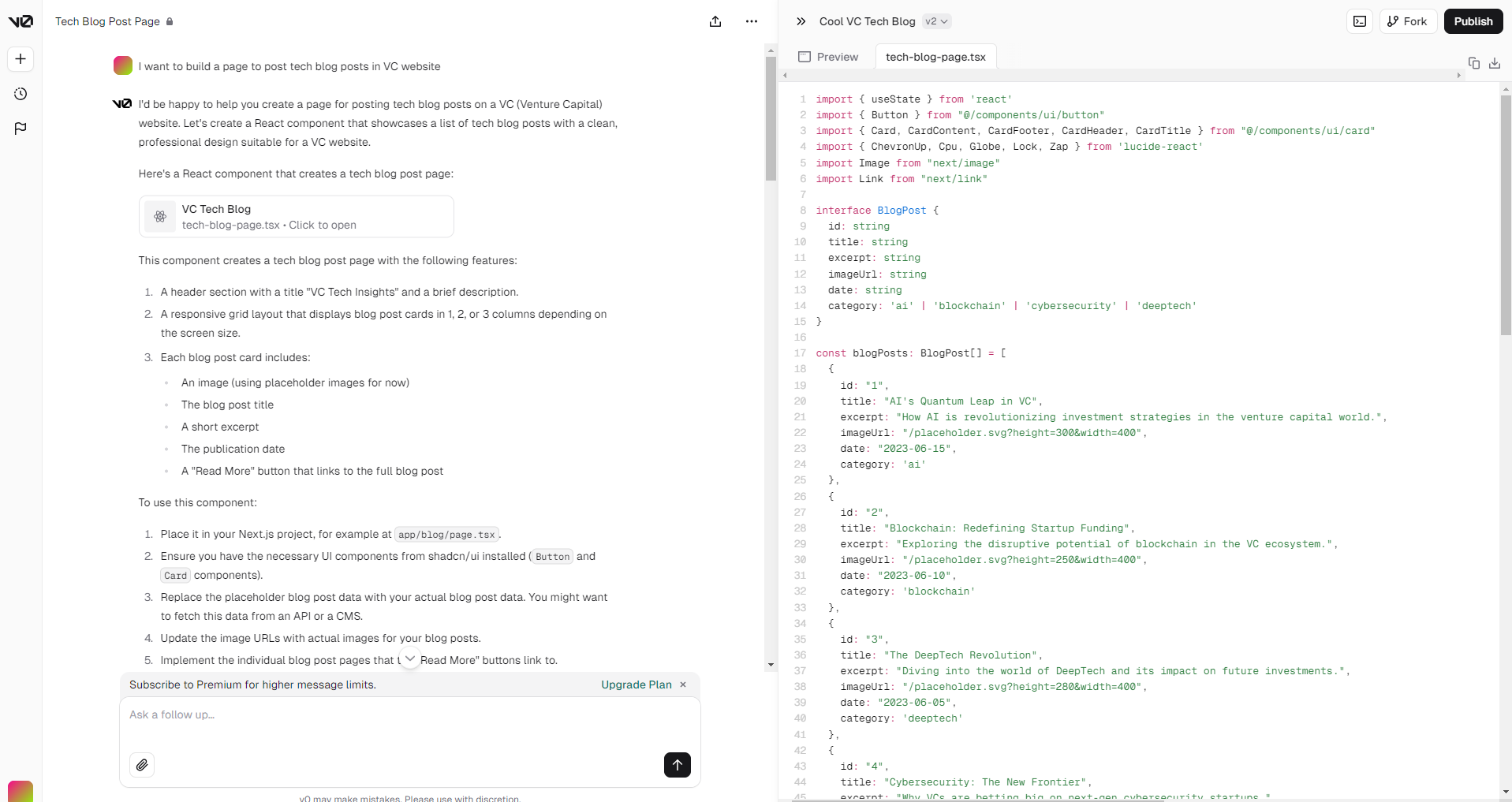The image size is (1512, 802).
Task: Collapse the code panel with double chevron
Action: click(801, 21)
